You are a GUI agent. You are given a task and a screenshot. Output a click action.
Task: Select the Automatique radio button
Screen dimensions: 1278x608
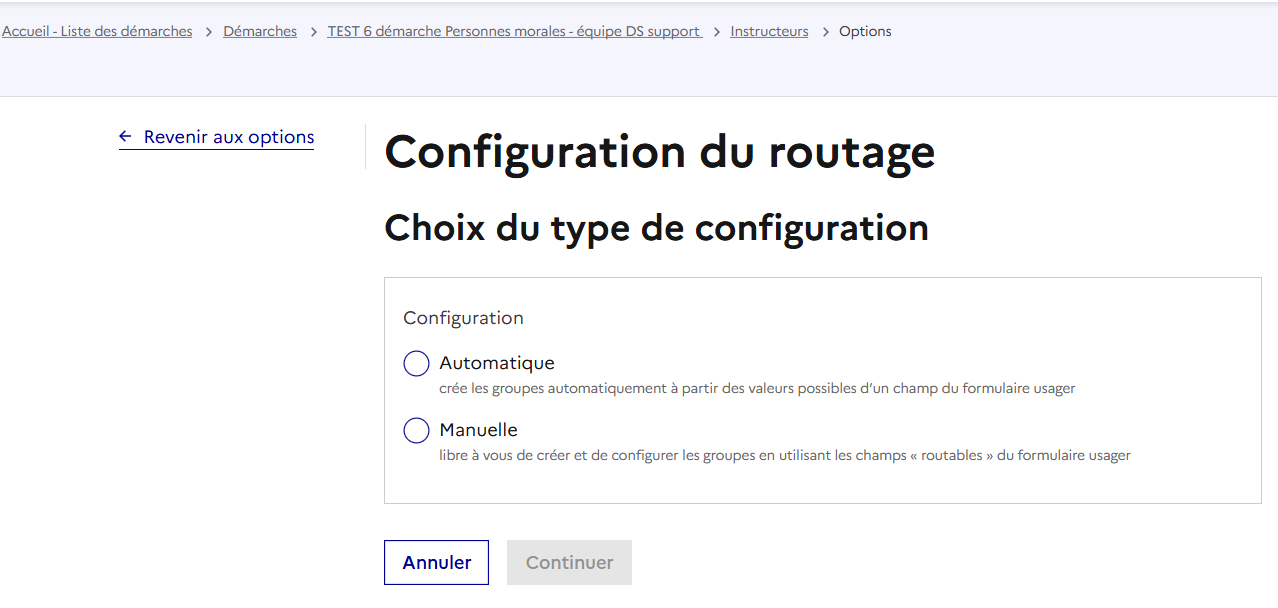click(x=416, y=364)
